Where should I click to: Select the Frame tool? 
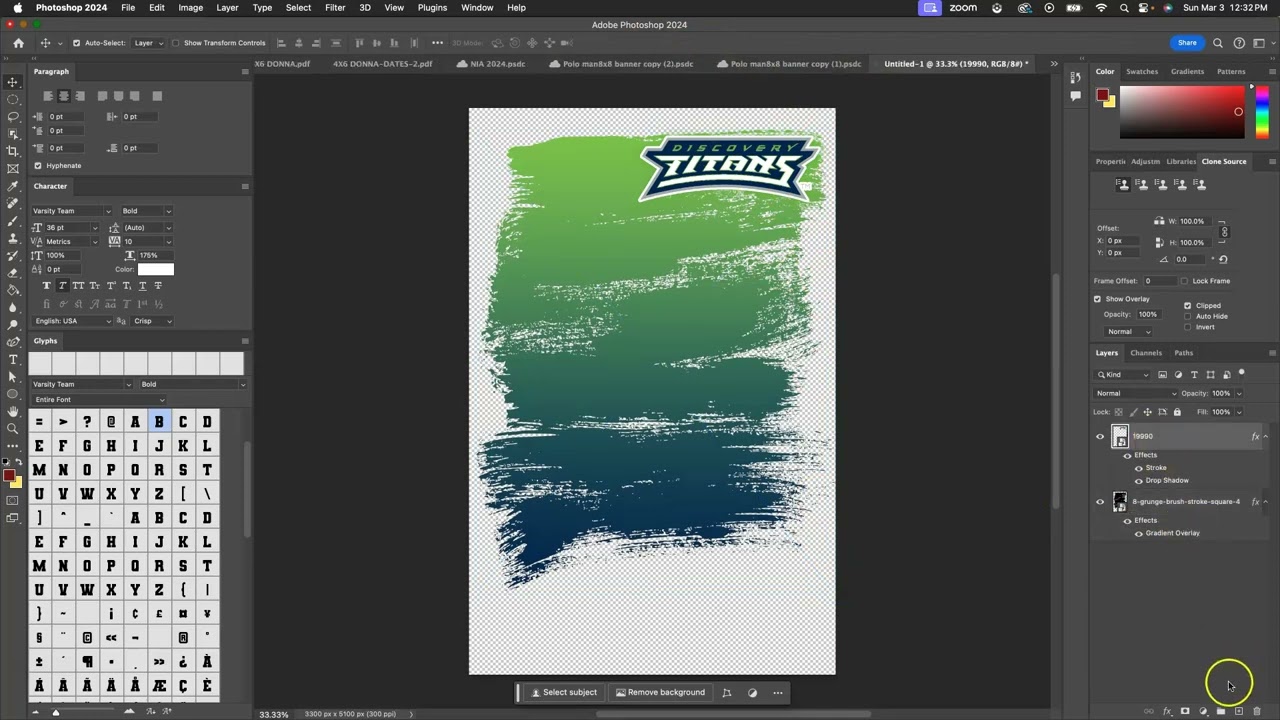13,169
